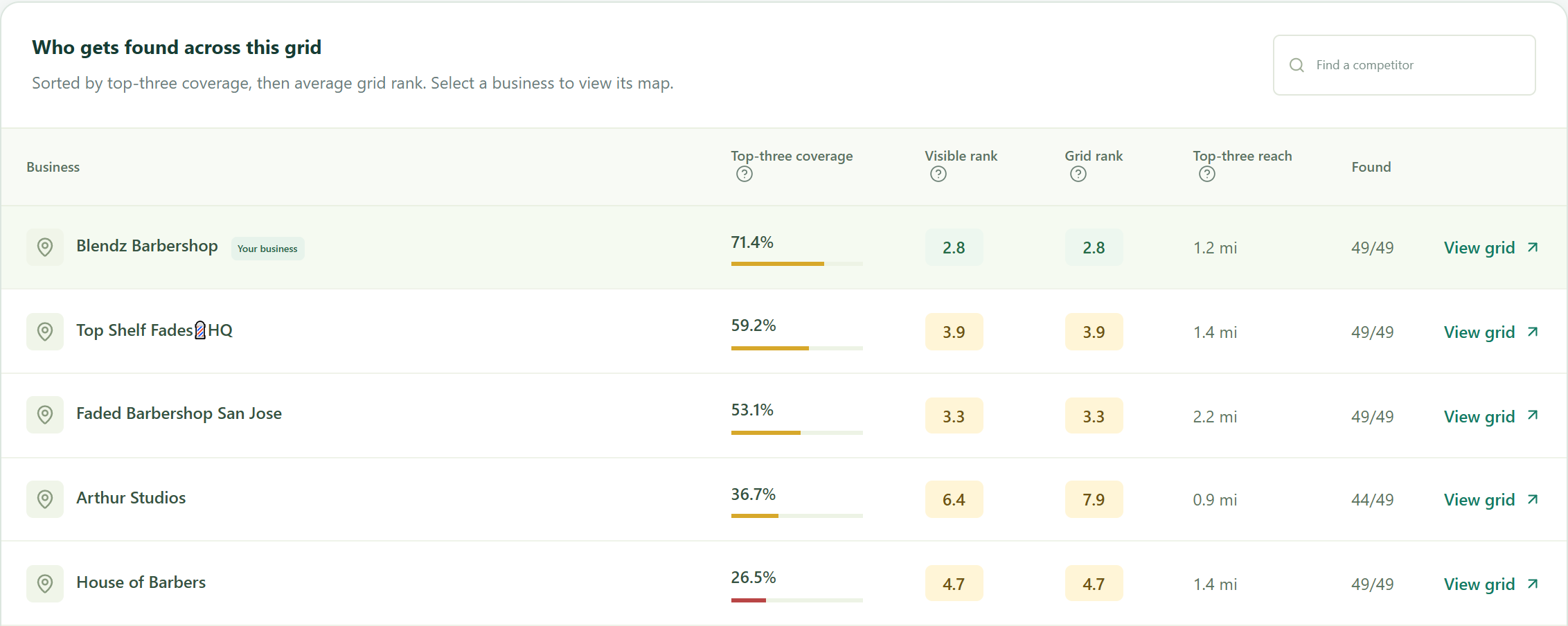Open View grid for House of Barbers
This screenshot has width=1568, height=626.
(1491, 584)
